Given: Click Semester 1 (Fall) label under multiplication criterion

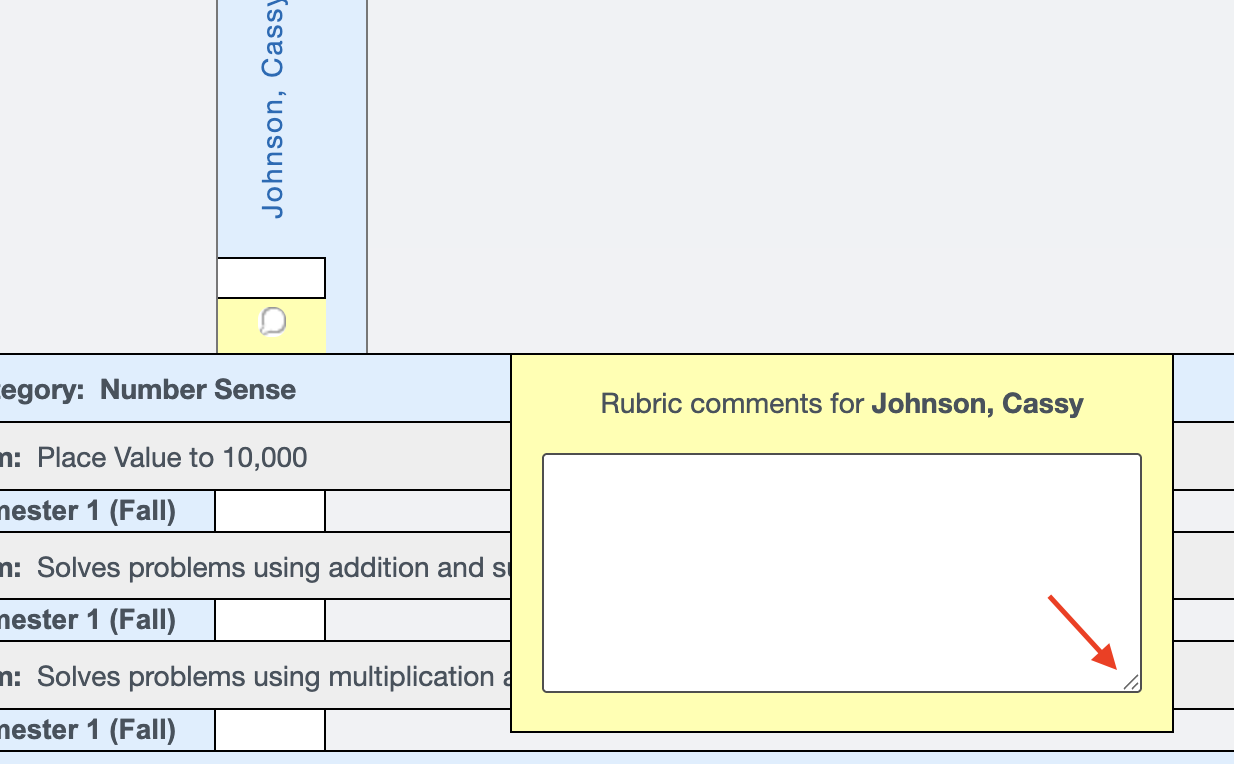Looking at the screenshot, I should pos(88,730).
